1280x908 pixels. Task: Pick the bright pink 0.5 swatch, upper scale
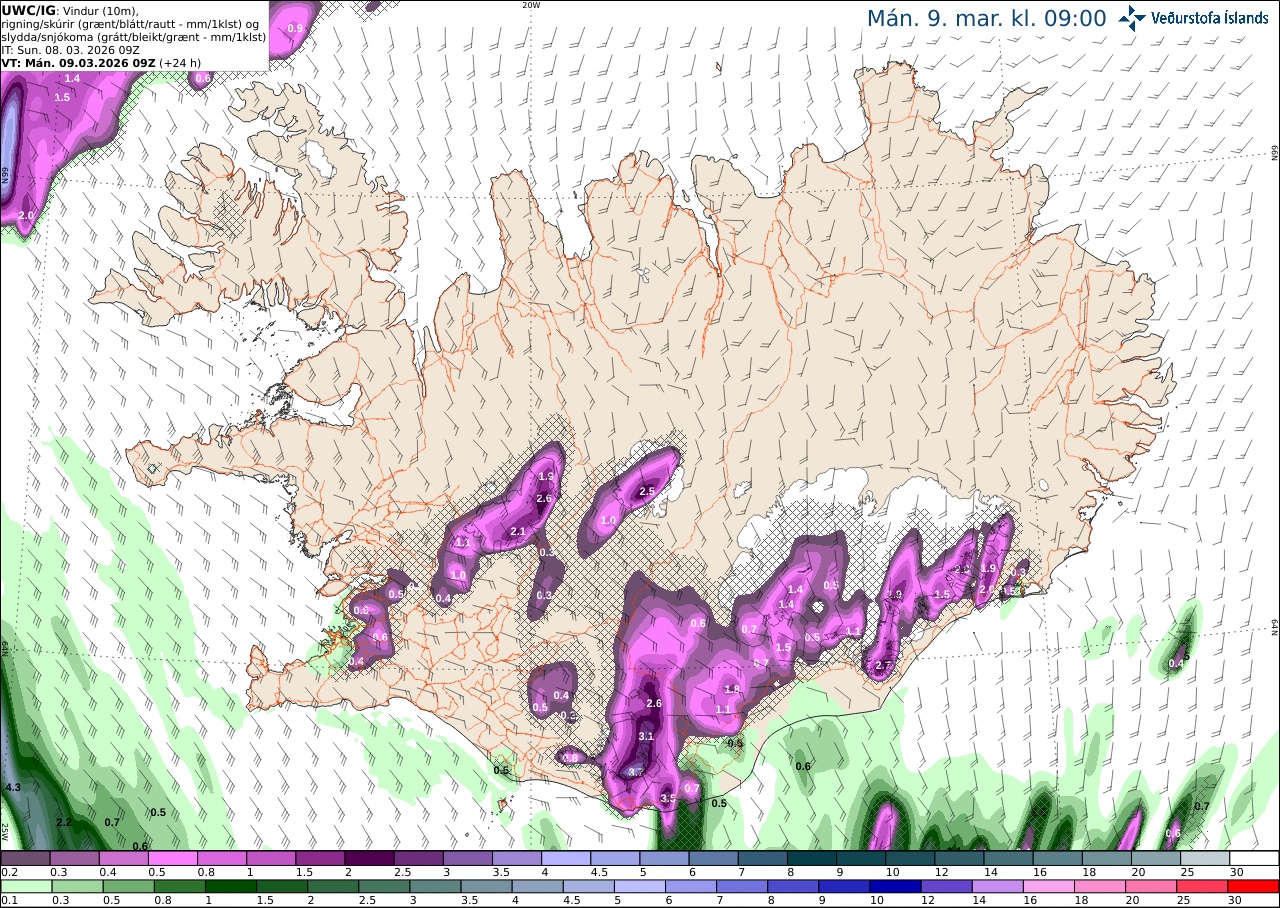[173, 858]
